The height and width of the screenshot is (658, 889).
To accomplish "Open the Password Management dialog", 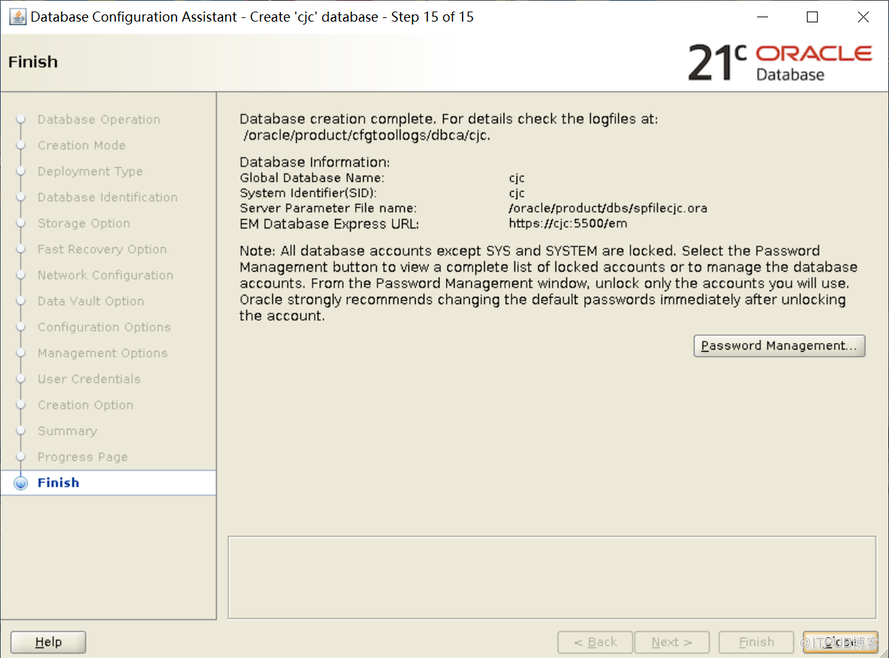I will (779, 346).
